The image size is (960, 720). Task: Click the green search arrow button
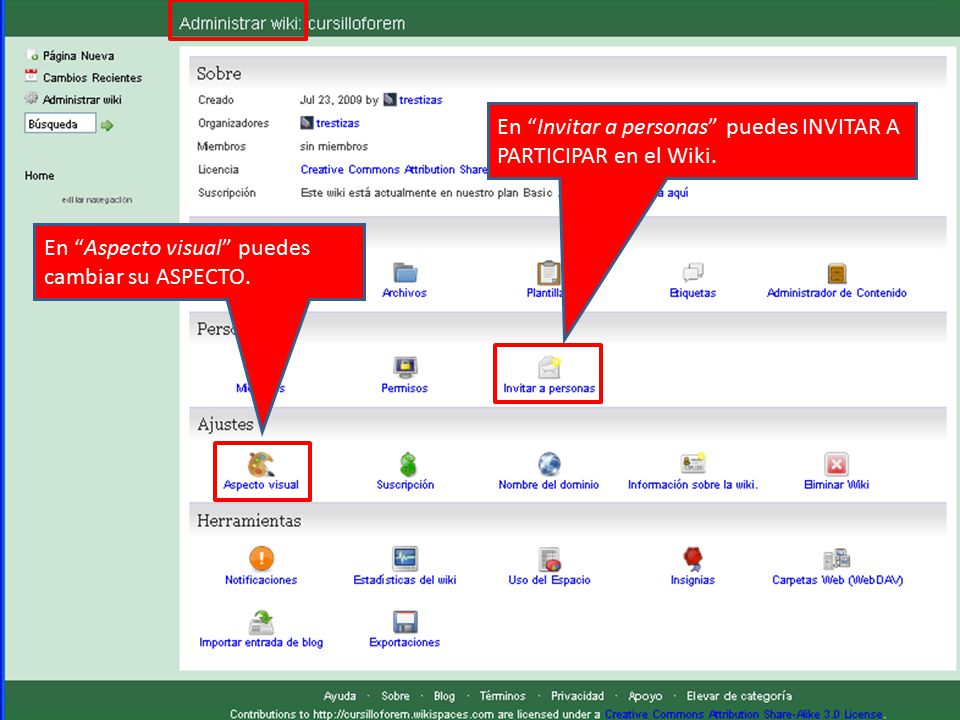(x=107, y=126)
